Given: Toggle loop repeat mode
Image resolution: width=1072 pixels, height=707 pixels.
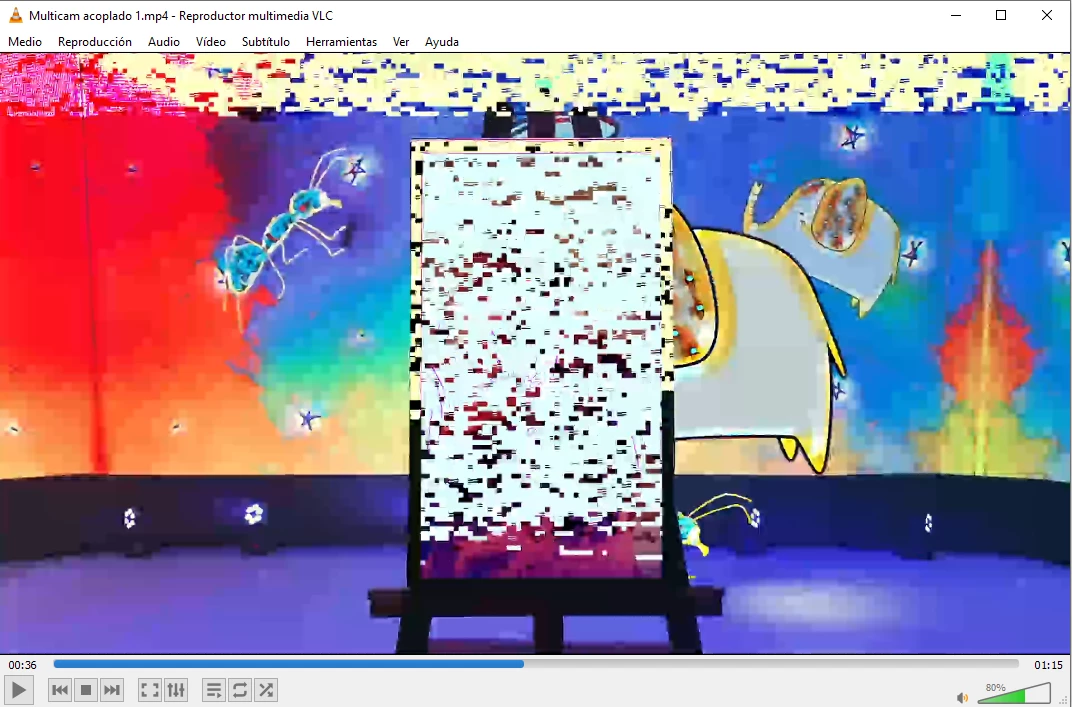Looking at the screenshot, I should tap(240, 690).
